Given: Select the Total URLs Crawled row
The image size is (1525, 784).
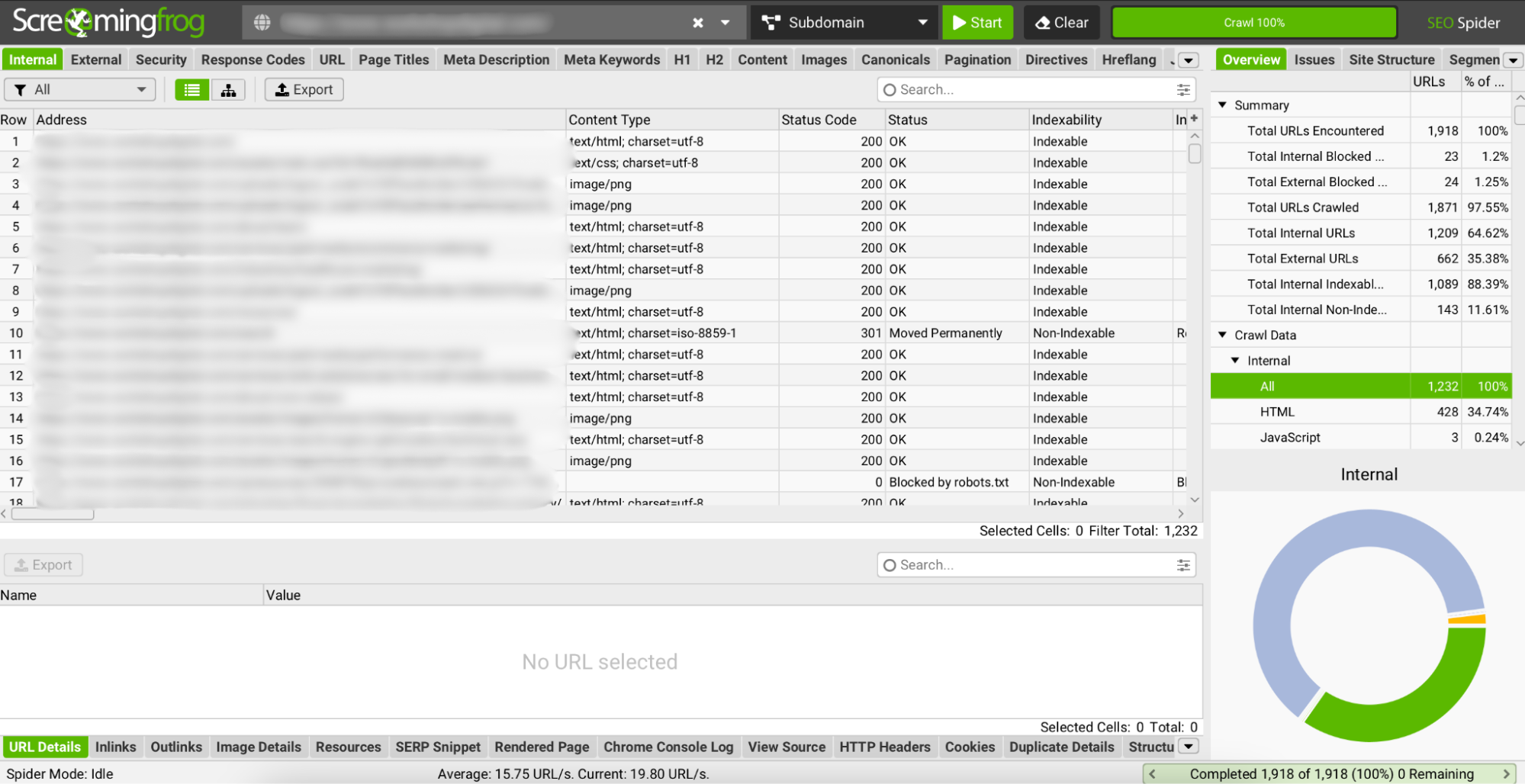Looking at the screenshot, I should (x=1360, y=207).
